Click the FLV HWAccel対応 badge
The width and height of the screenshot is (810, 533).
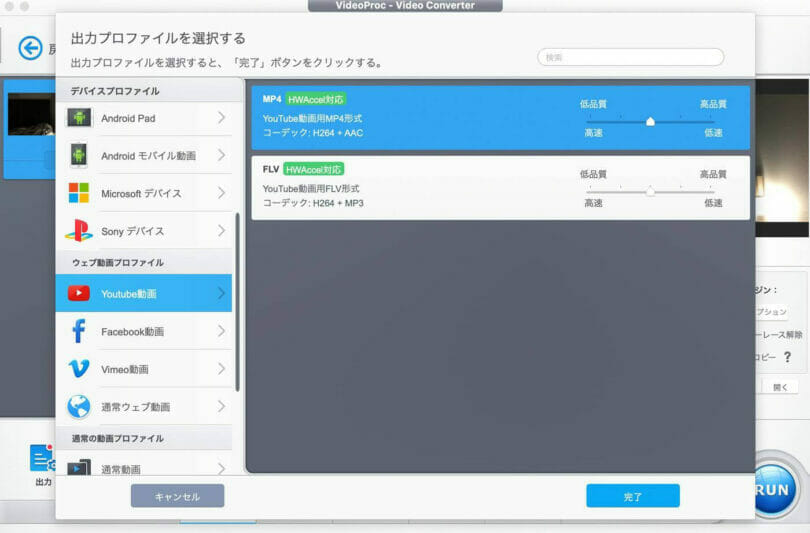(314, 169)
